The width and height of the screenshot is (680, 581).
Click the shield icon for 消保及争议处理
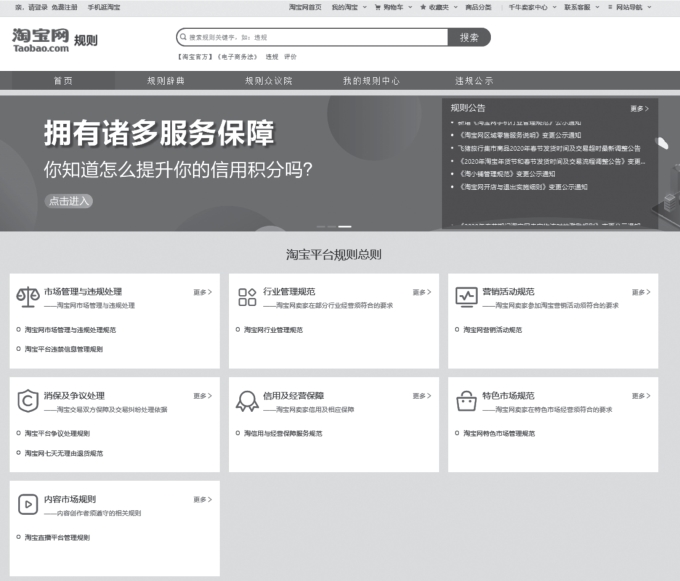pos(28,401)
